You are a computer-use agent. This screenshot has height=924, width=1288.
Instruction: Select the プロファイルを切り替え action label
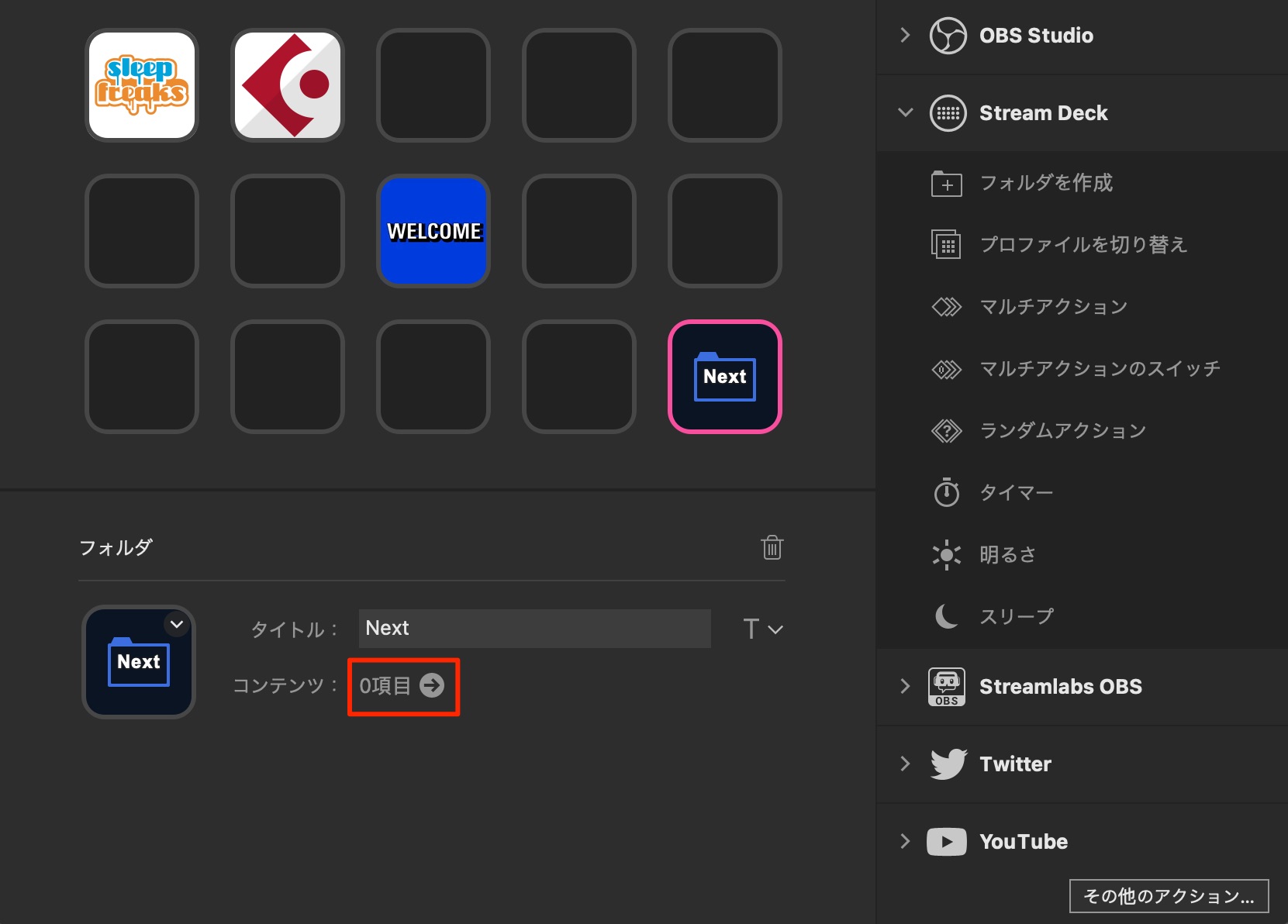[x=1083, y=245]
